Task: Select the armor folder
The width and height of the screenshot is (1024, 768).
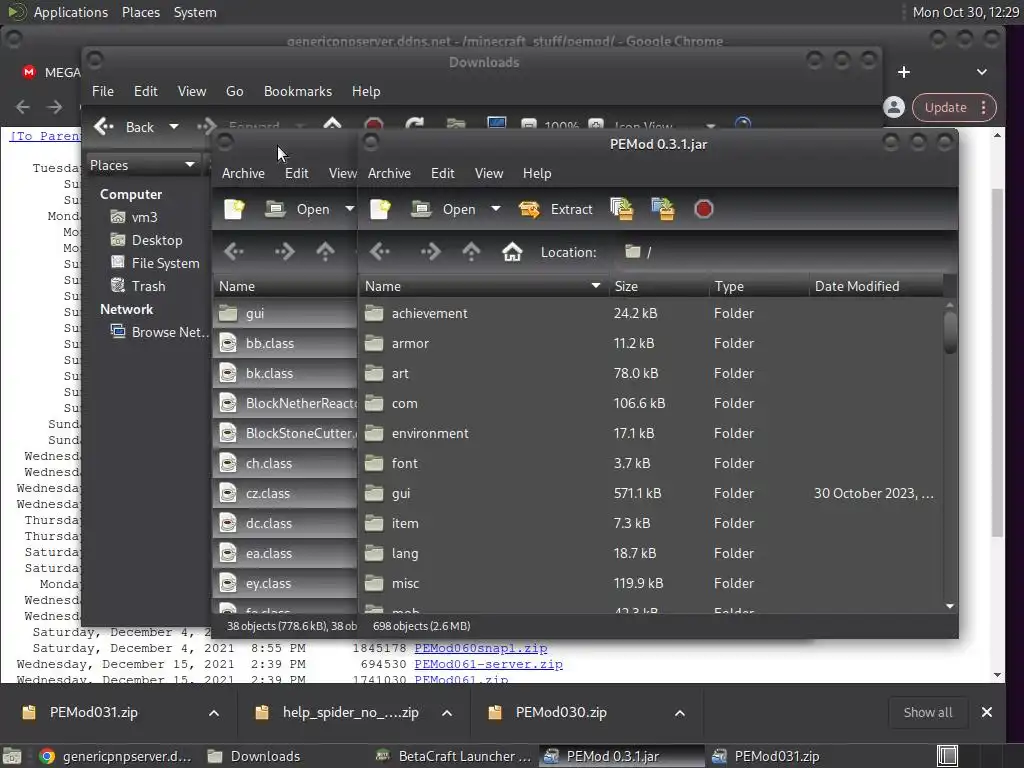Action: tap(651, 344)
